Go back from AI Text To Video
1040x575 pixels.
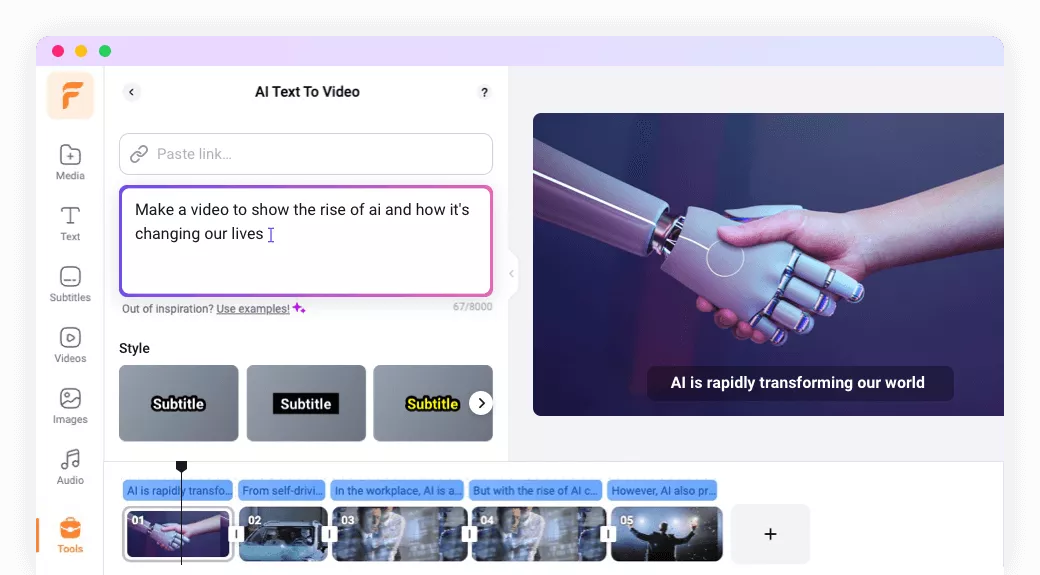[x=131, y=92]
